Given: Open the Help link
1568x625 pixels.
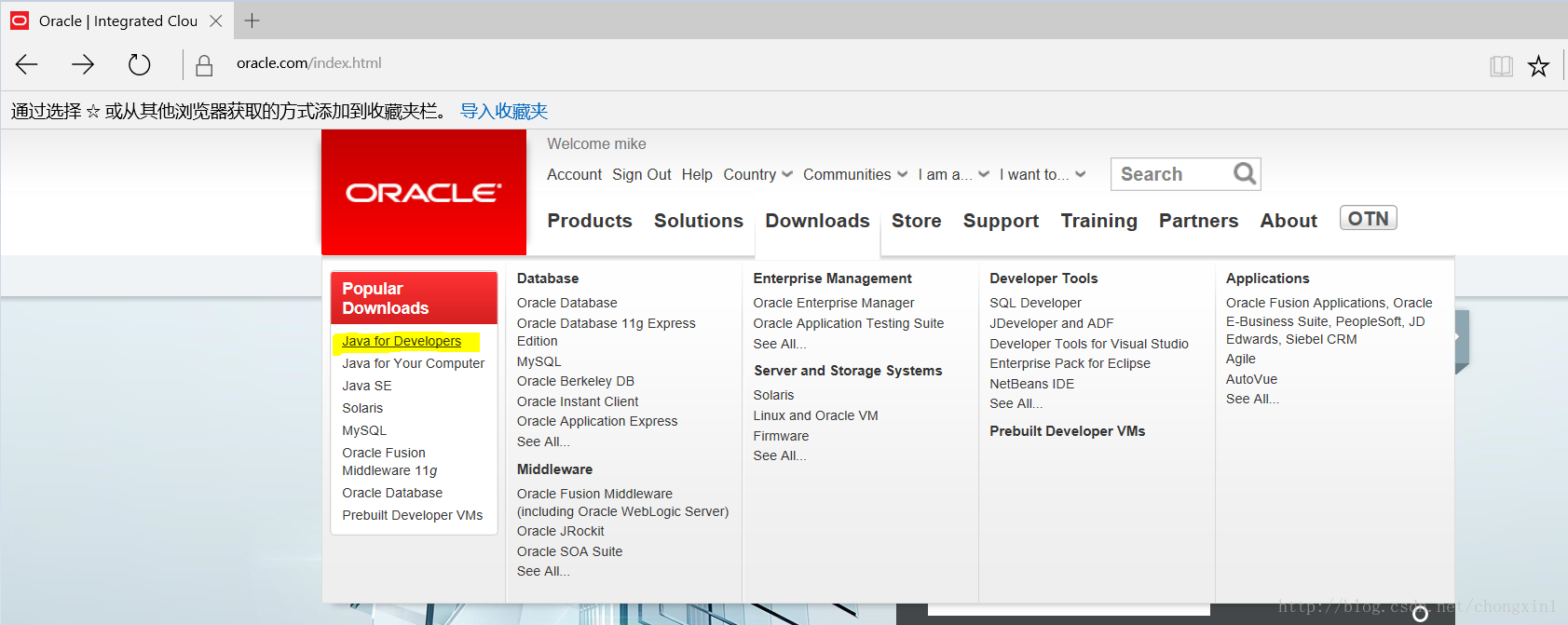Looking at the screenshot, I should coord(697,174).
